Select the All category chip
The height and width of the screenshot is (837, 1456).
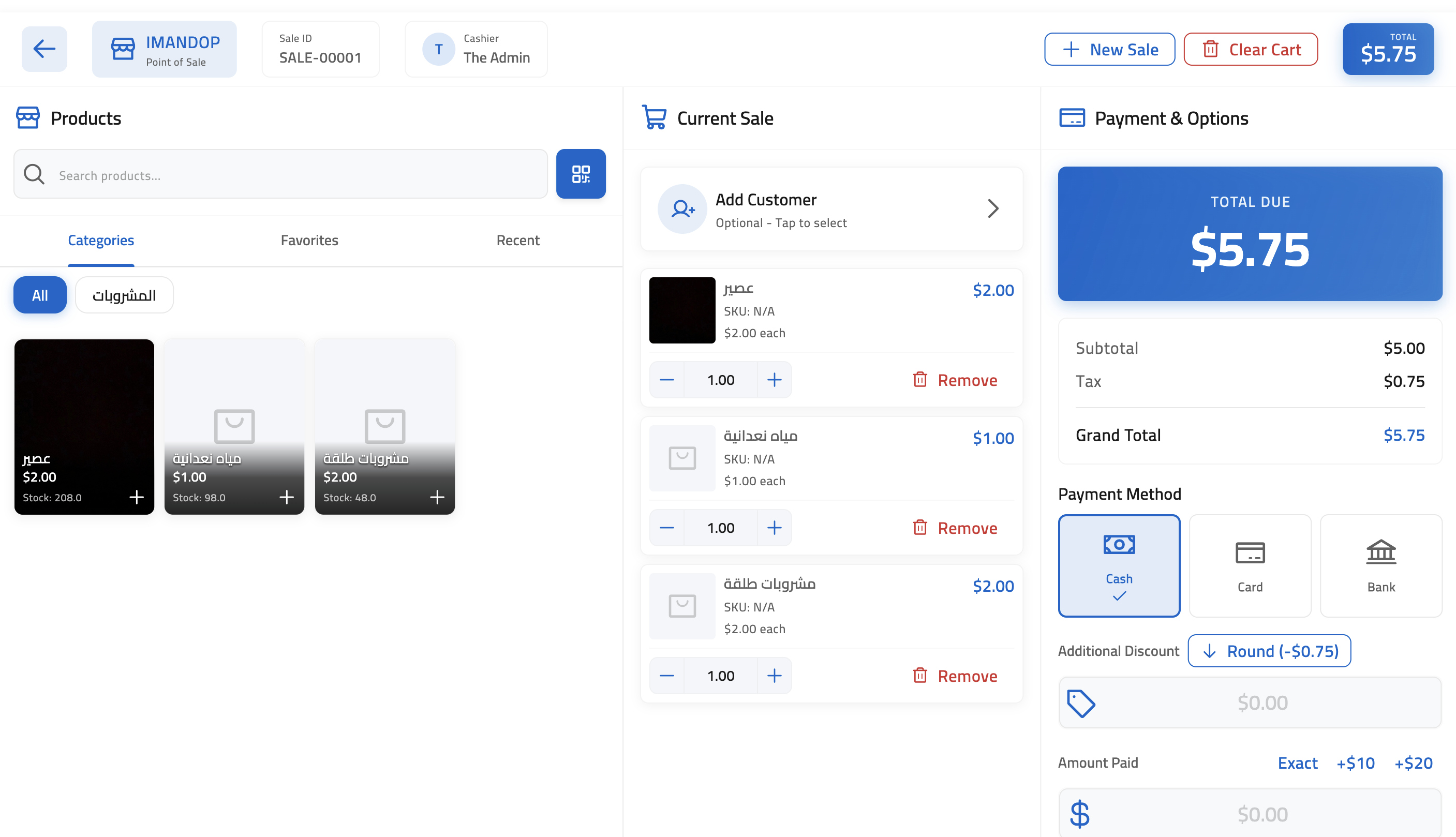pos(40,295)
